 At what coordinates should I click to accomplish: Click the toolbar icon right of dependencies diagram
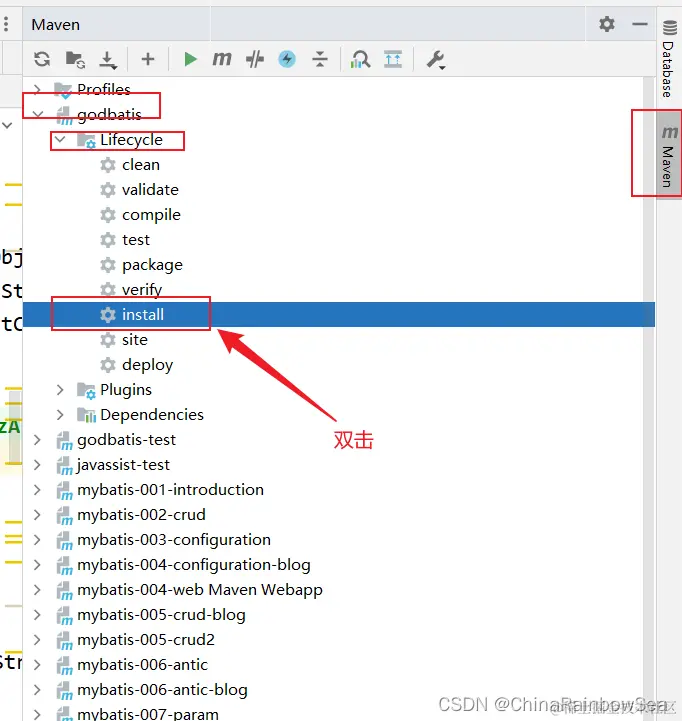tap(393, 59)
